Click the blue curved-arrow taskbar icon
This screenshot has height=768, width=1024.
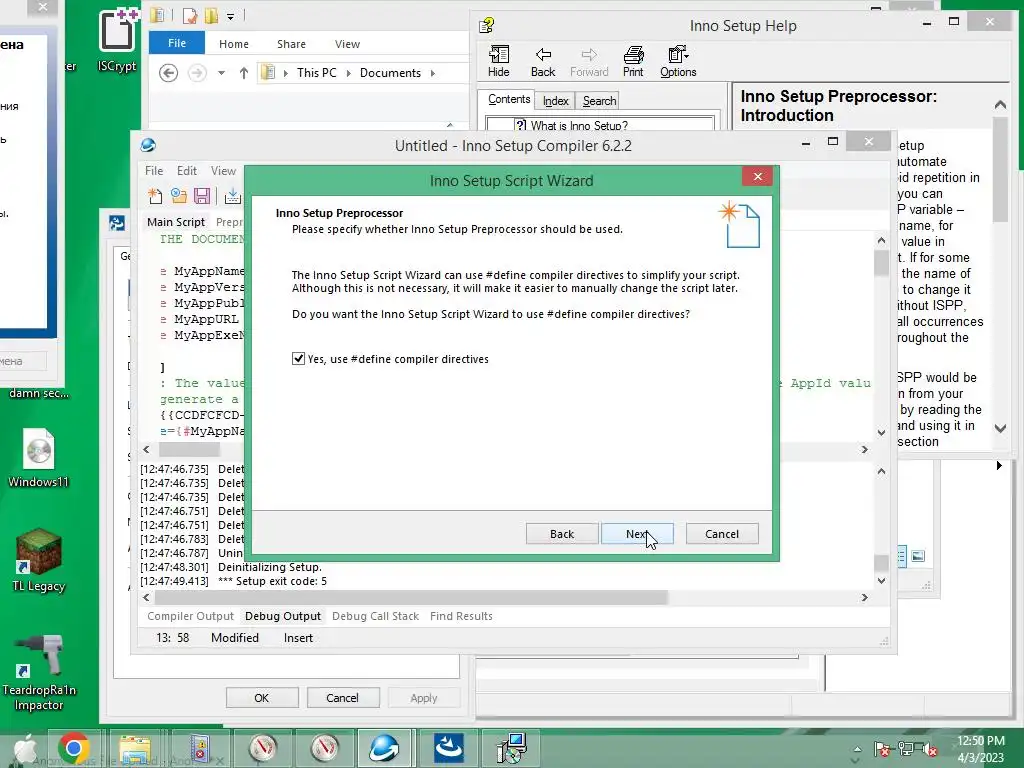[449, 748]
